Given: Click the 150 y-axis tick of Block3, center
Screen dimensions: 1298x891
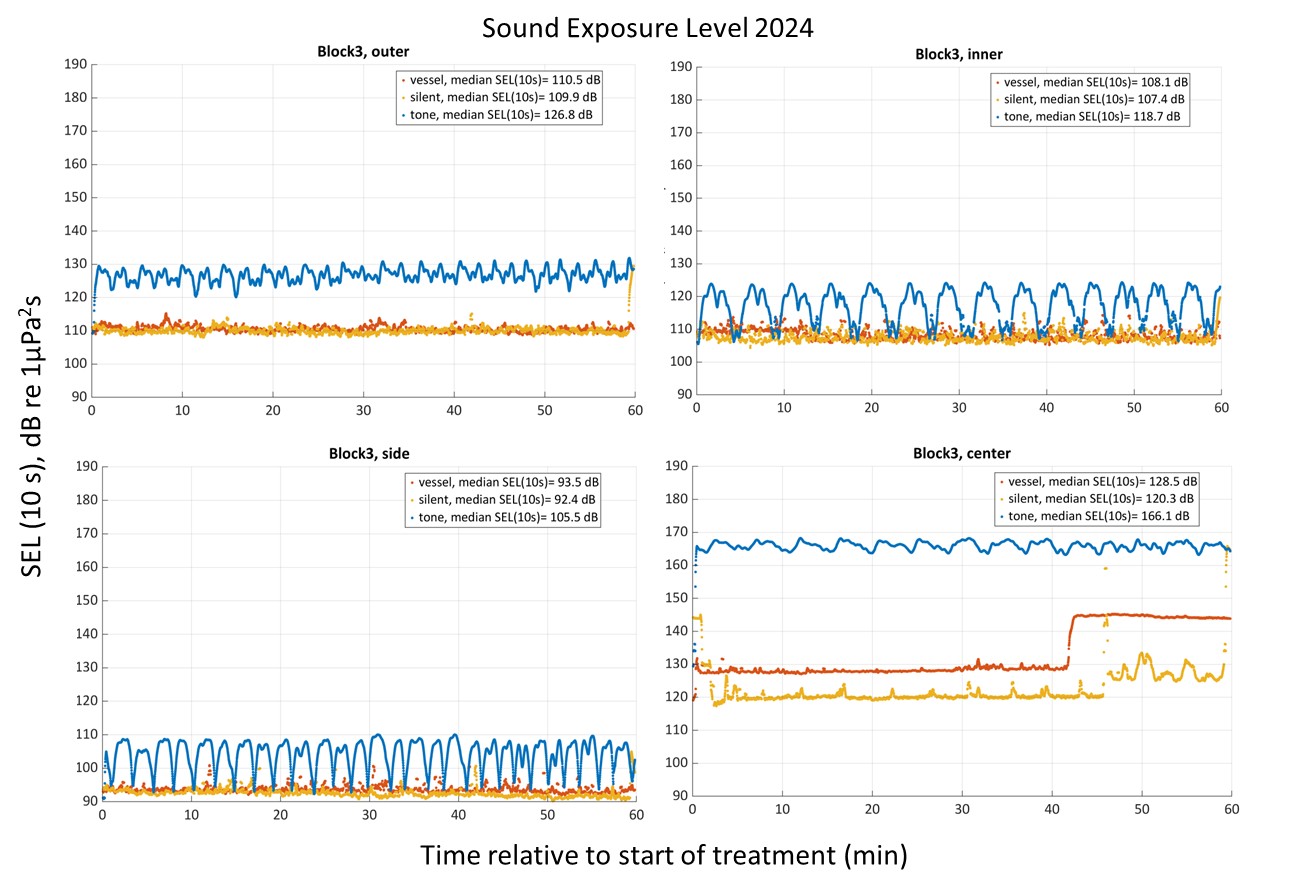Looking at the screenshot, I should coord(675,598).
